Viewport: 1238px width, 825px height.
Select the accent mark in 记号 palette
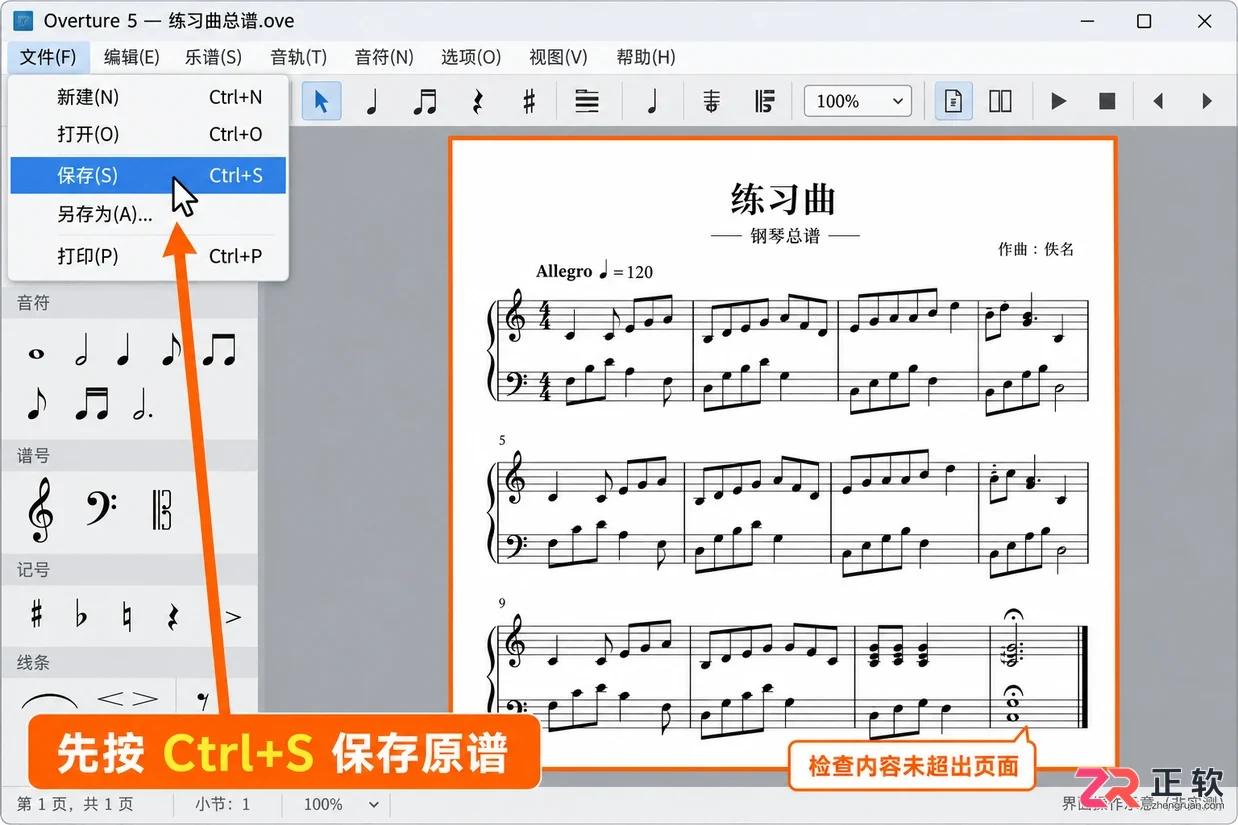(232, 617)
